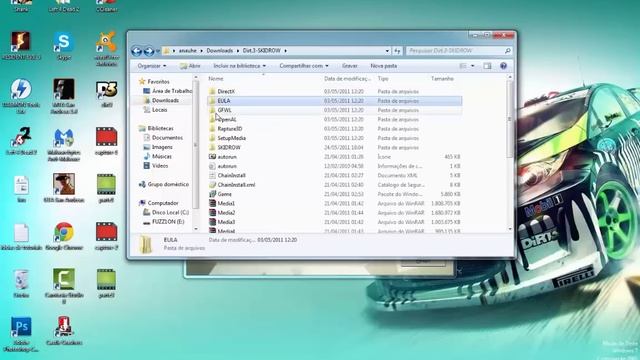Image resolution: width=640 pixels, height=360 pixels.
Task: Select the Media3 WinRAR archive
Action: coord(226,222)
